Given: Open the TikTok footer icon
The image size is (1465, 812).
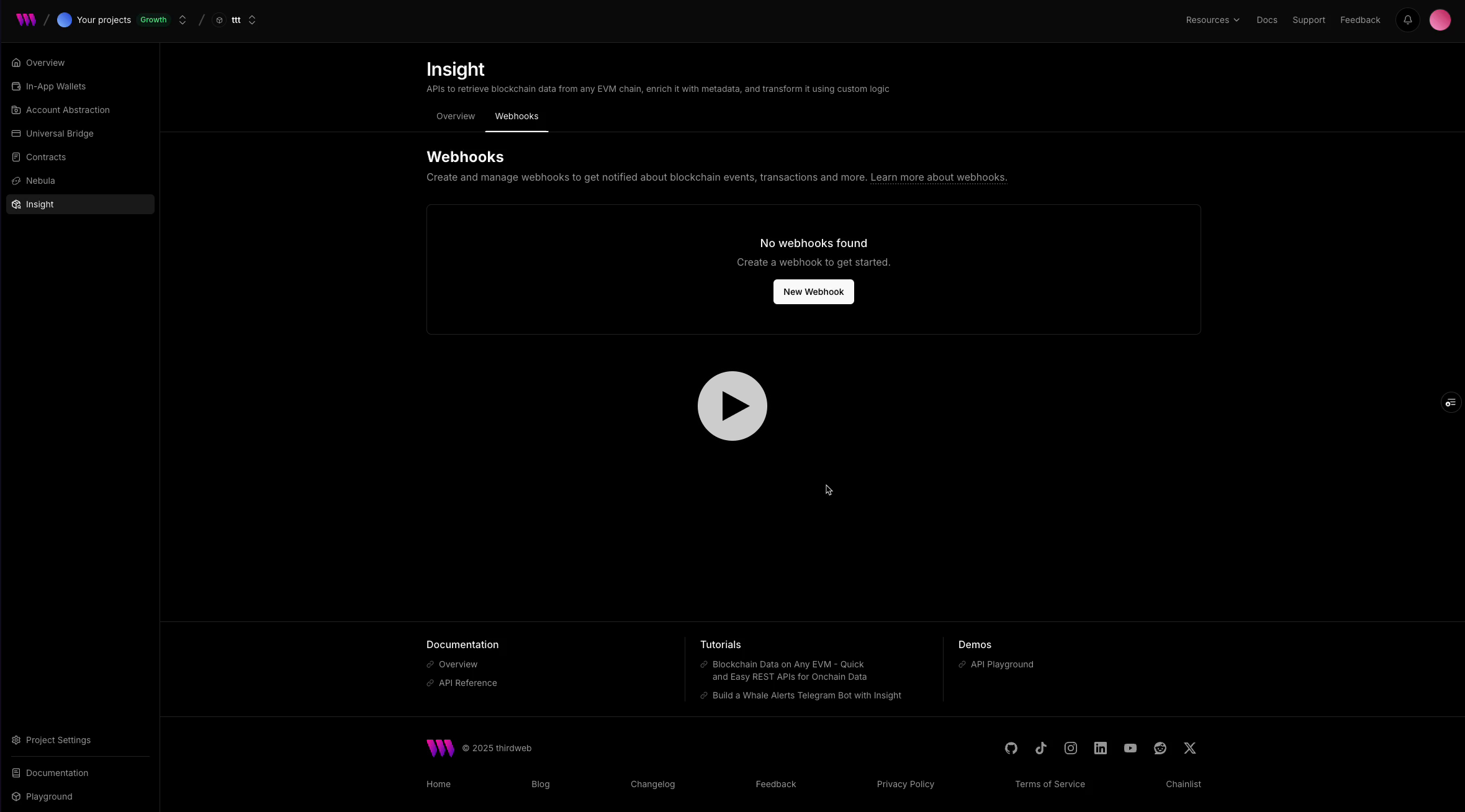Looking at the screenshot, I should pos(1041,748).
